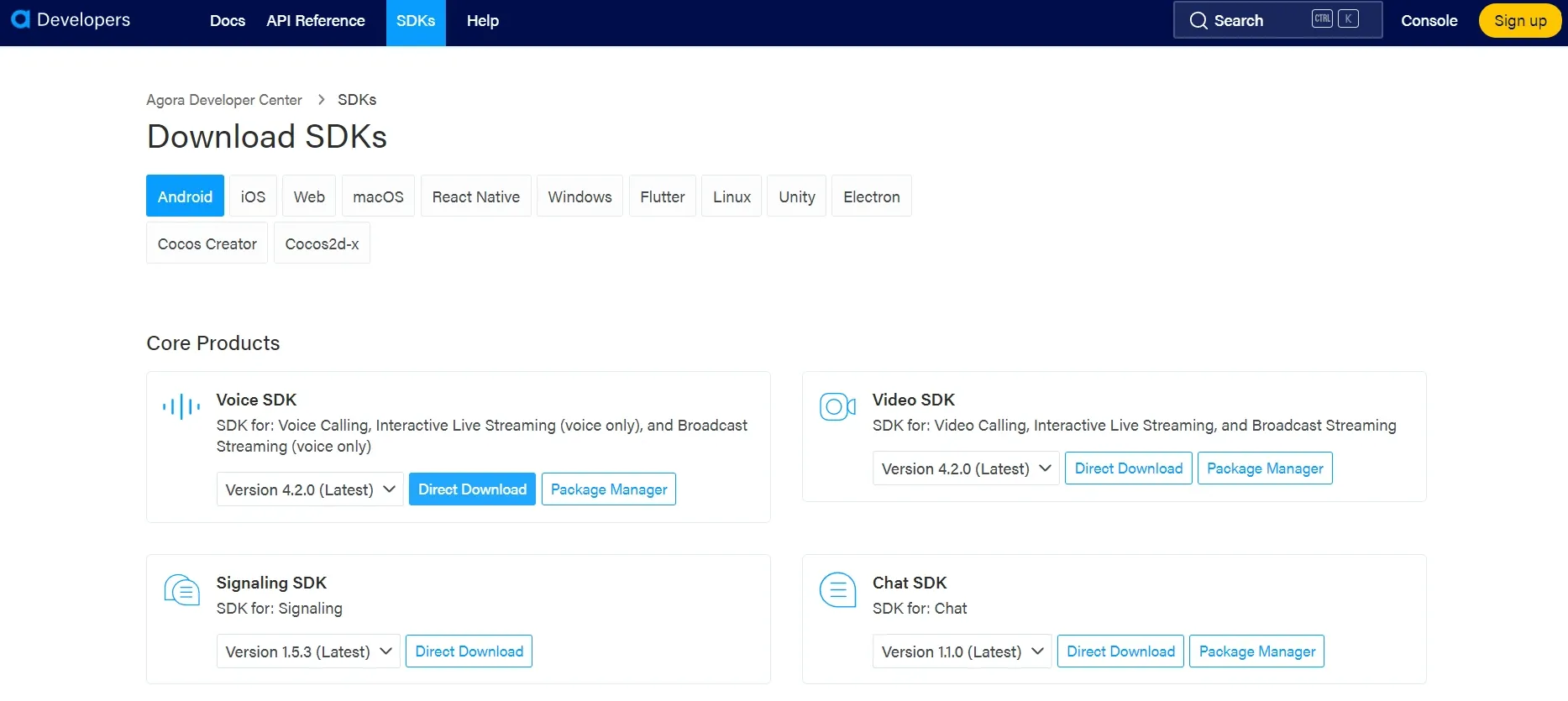Switch to the Unity platform tab
Viewport: 1568px width, 701px height.
[x=797, y=196]
